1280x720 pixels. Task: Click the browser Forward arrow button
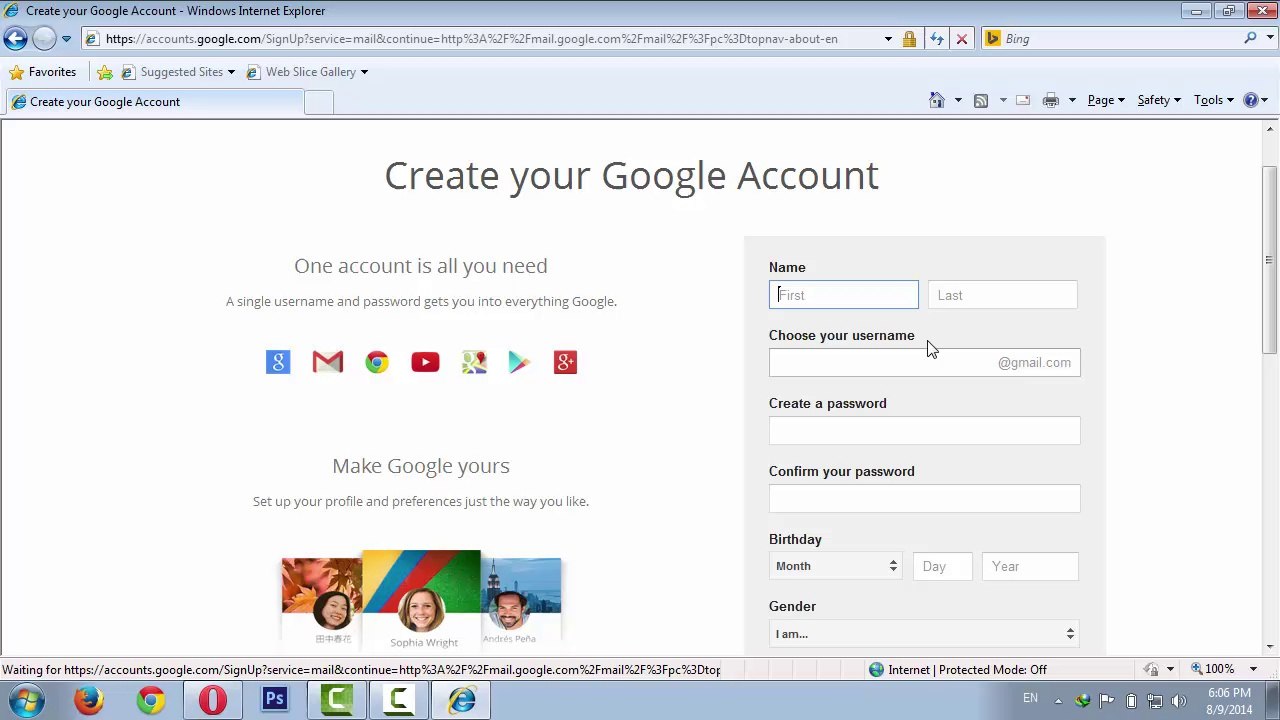[x=44, y=39]
